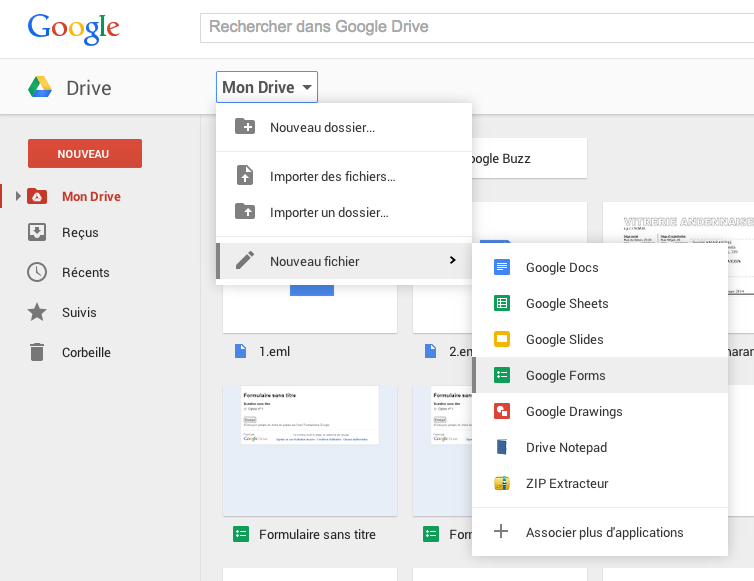
Task: Focus the Rechercher dans Google Drive field
Action: tap(477, 28)
